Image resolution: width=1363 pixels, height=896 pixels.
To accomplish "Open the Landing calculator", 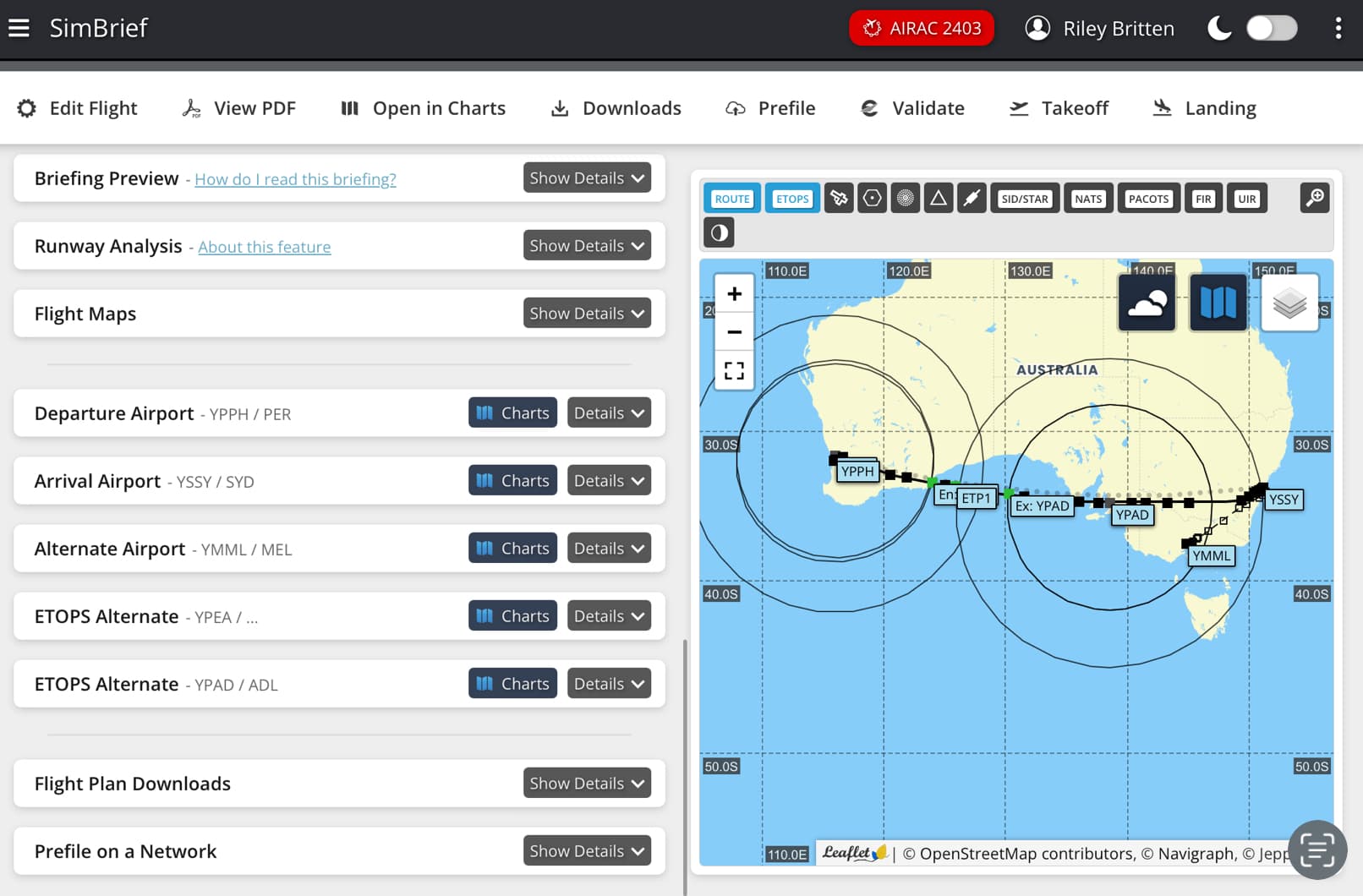I will [1205, 108].
